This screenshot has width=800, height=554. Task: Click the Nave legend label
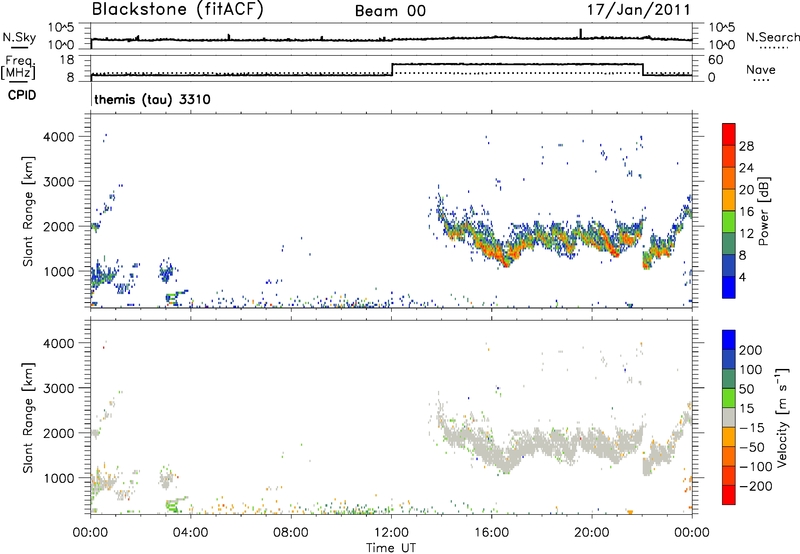761,70
